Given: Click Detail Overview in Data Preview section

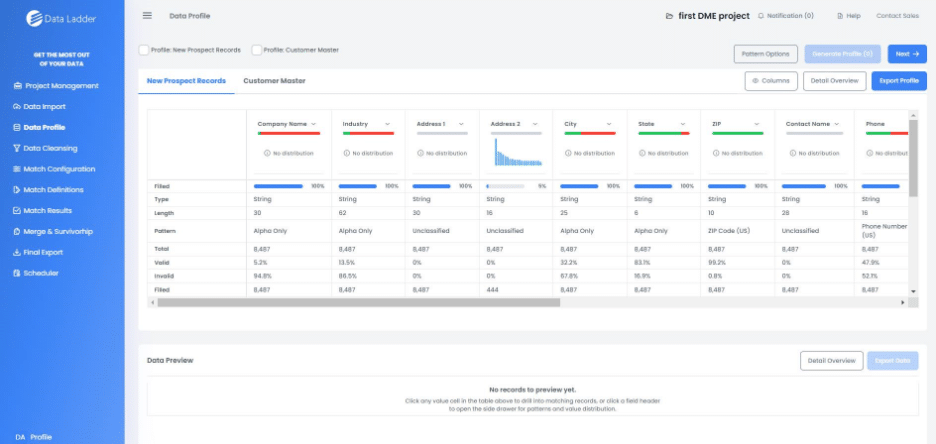Looking at the screenshot, I should (x=832, y=360).
